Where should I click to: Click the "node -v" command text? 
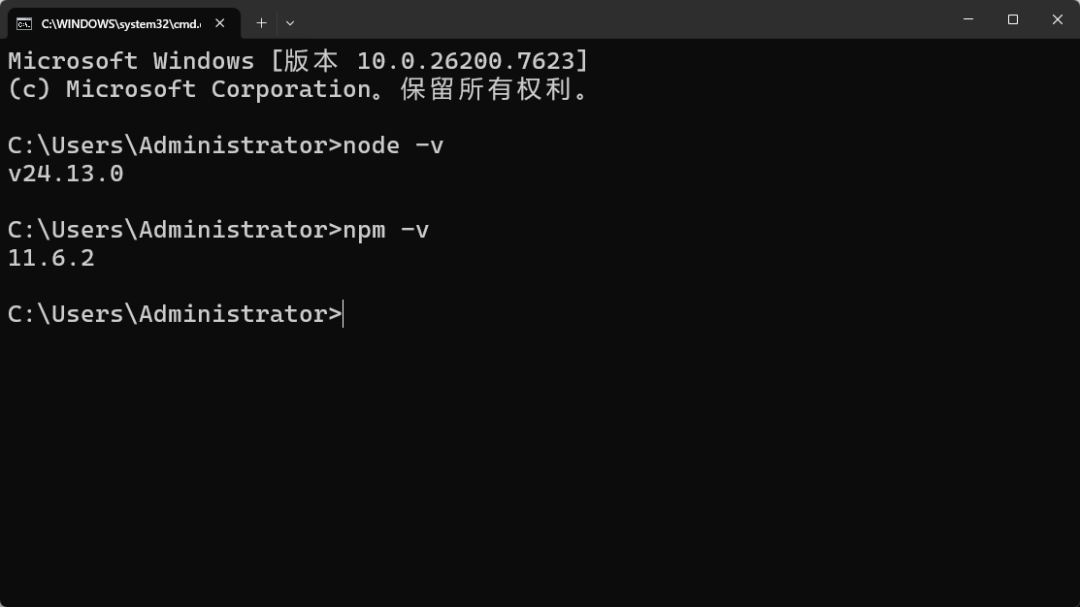(x=393, y=146)
